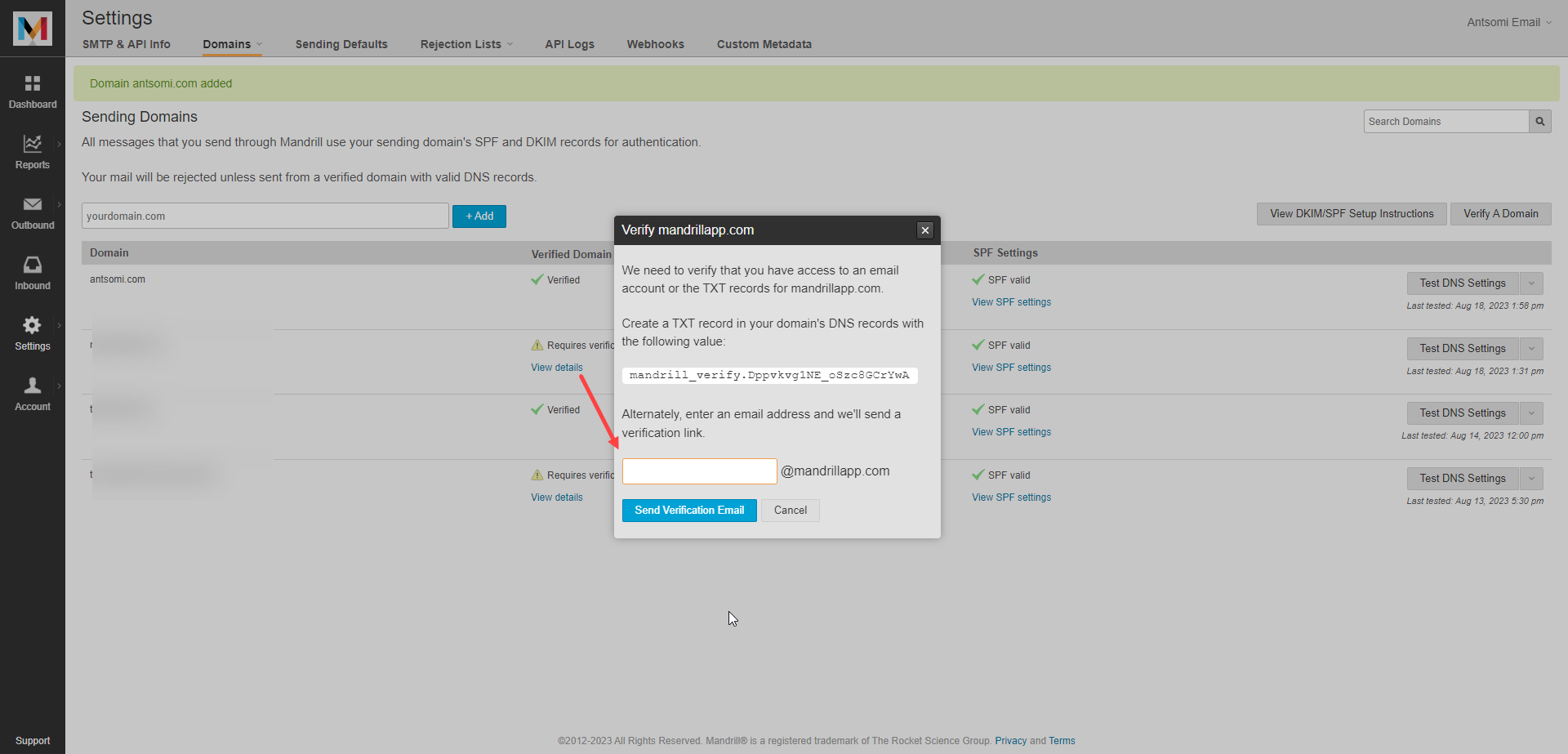Expand the Antsomi Email account menu

click(1509, 22)
